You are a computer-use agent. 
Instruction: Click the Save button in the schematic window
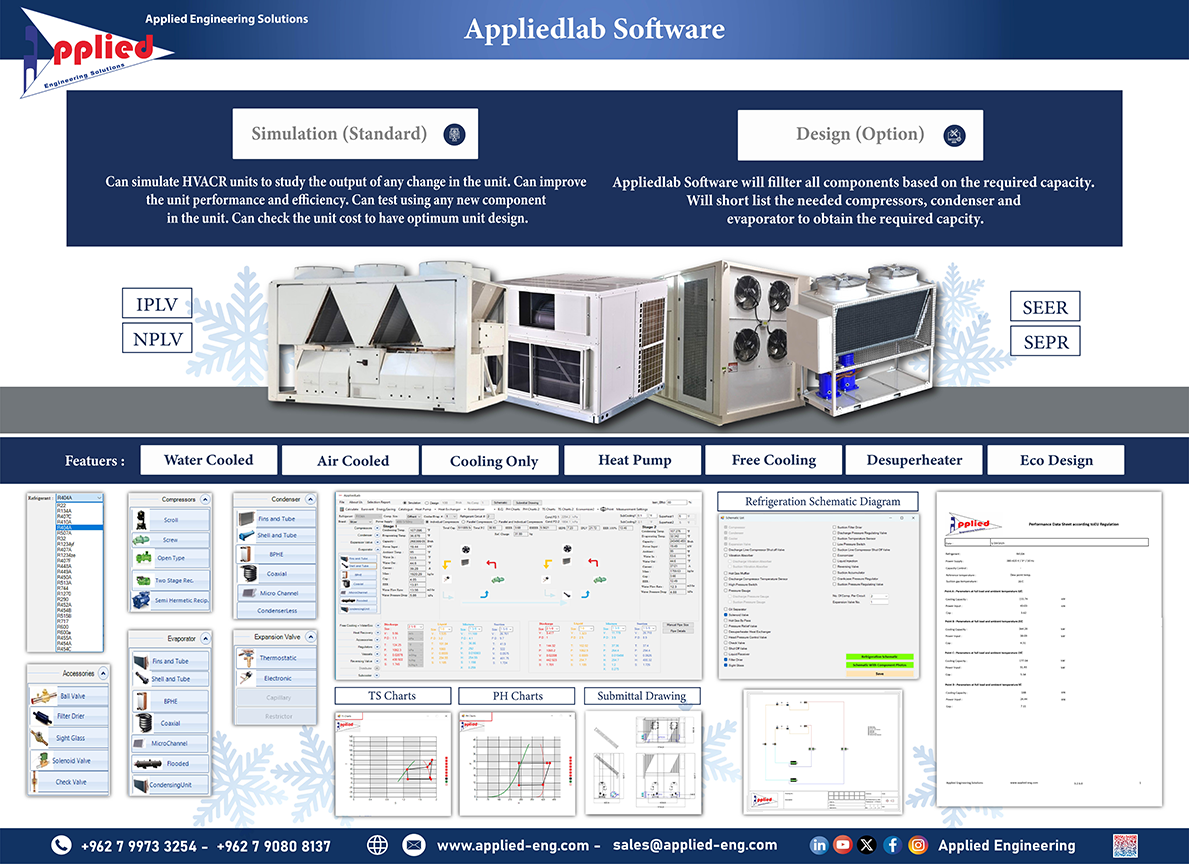(878, 673)
